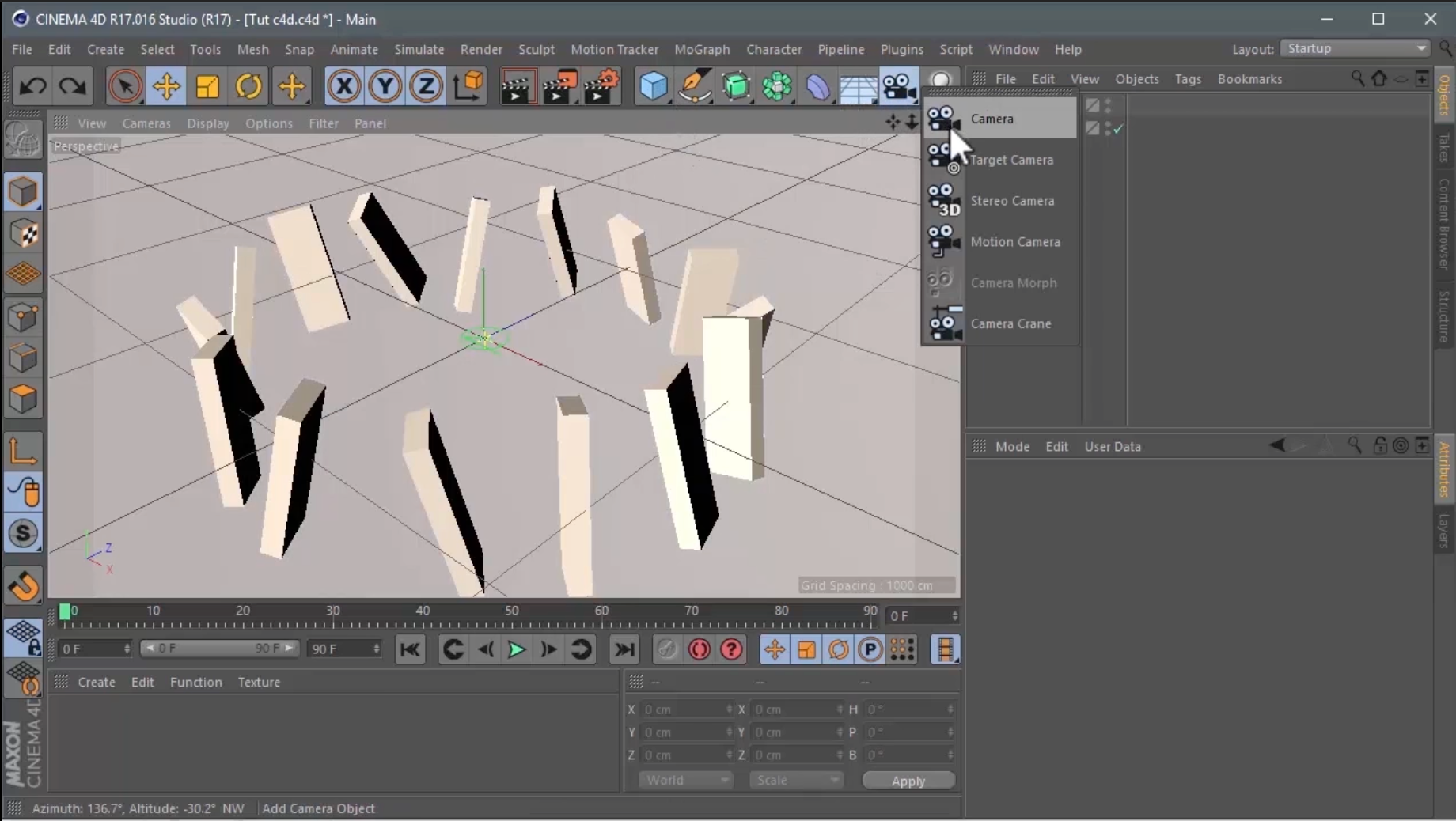The height and width of the screenshot is (821, 1456).
Task: Open the Layout Startup dropdown
Action: 1356,48
